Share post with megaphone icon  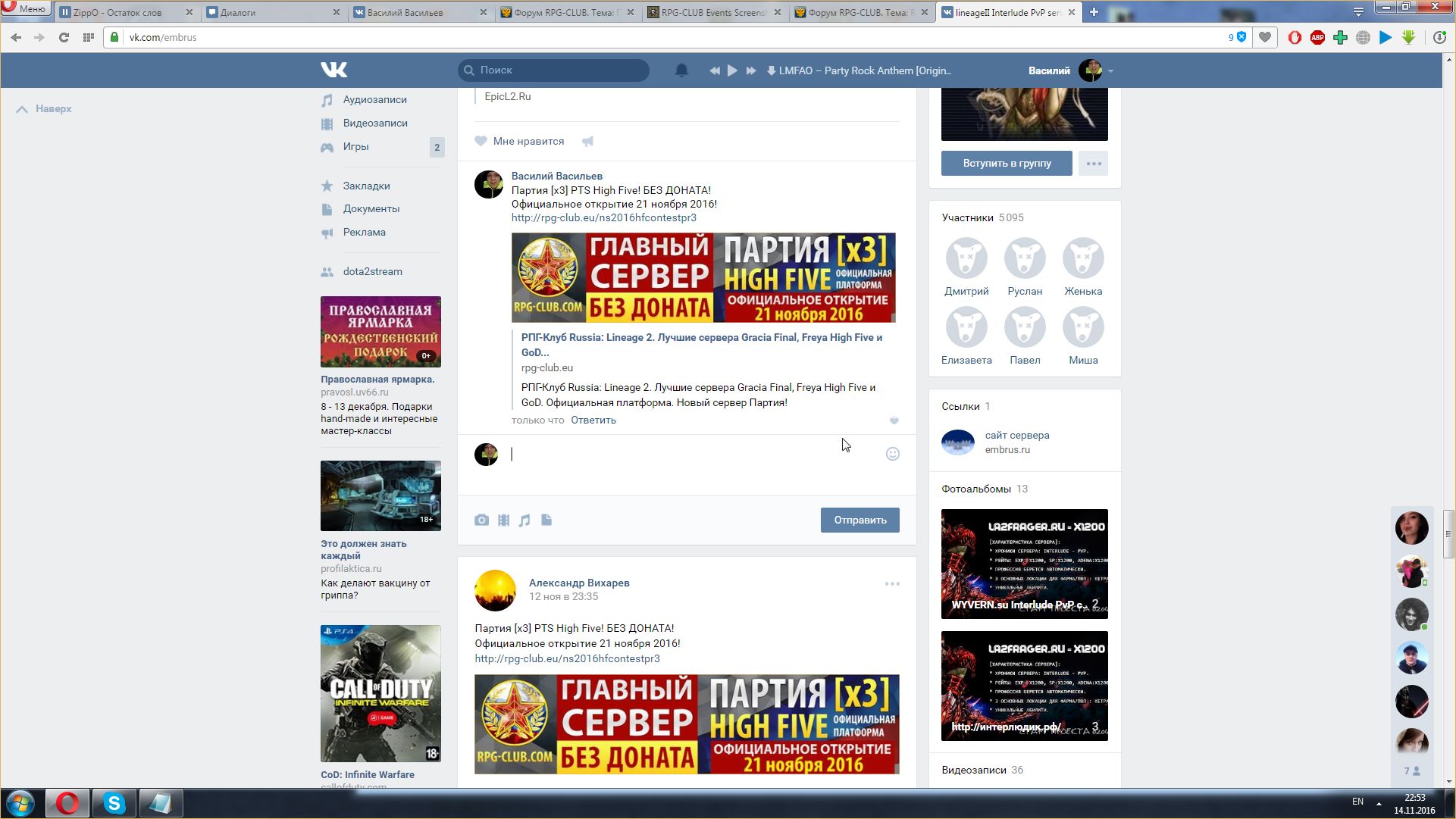[x=587, y=141]
